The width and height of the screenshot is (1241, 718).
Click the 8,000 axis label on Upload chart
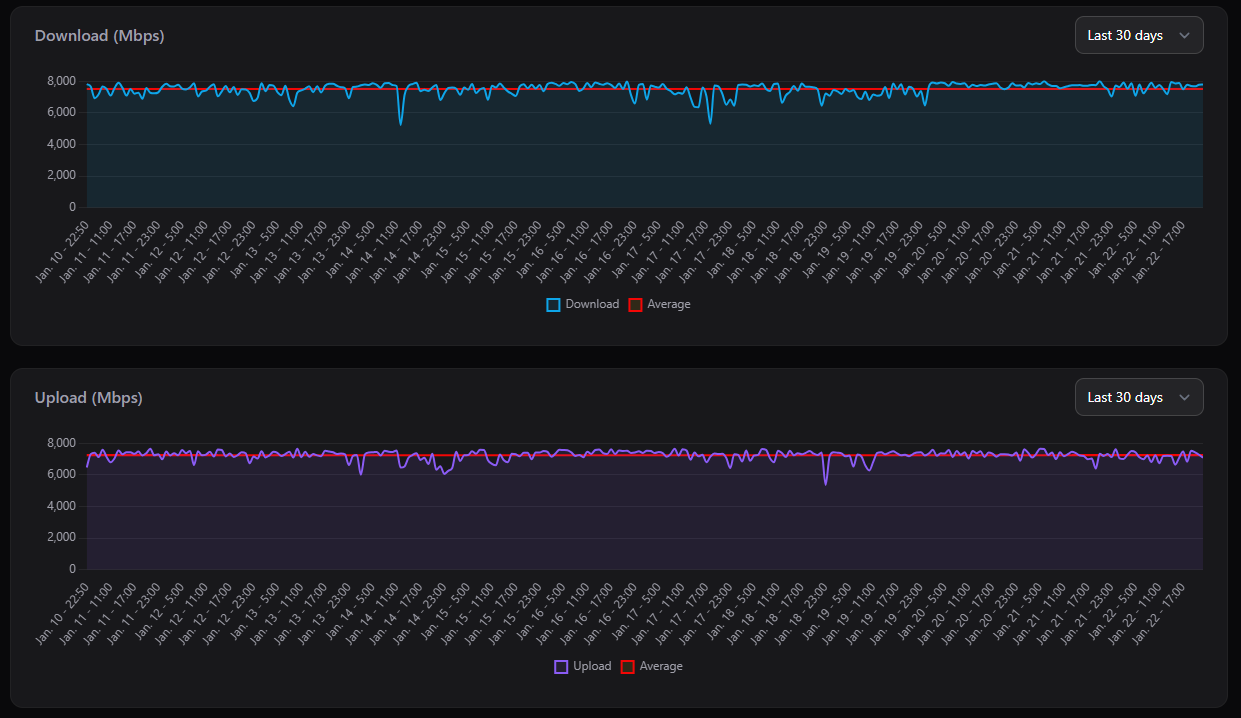coord(61,442)
